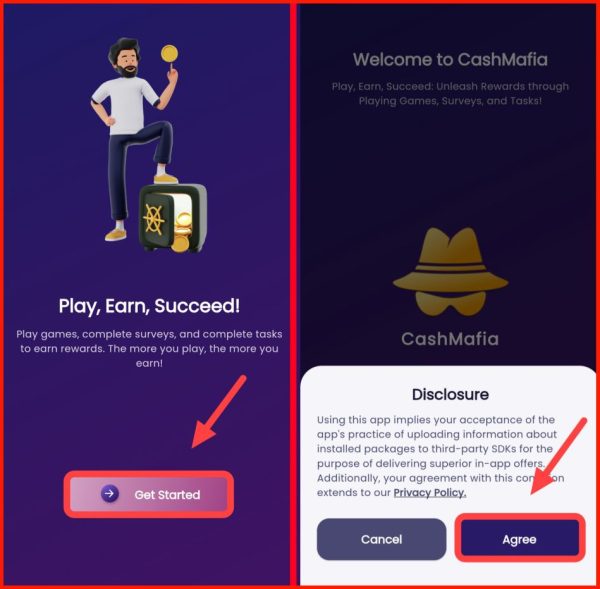Click the red arrow pointing to Get Started
The height and width of the screenshot is (589, 600).
pyautogui.click(x=218, y=412)
